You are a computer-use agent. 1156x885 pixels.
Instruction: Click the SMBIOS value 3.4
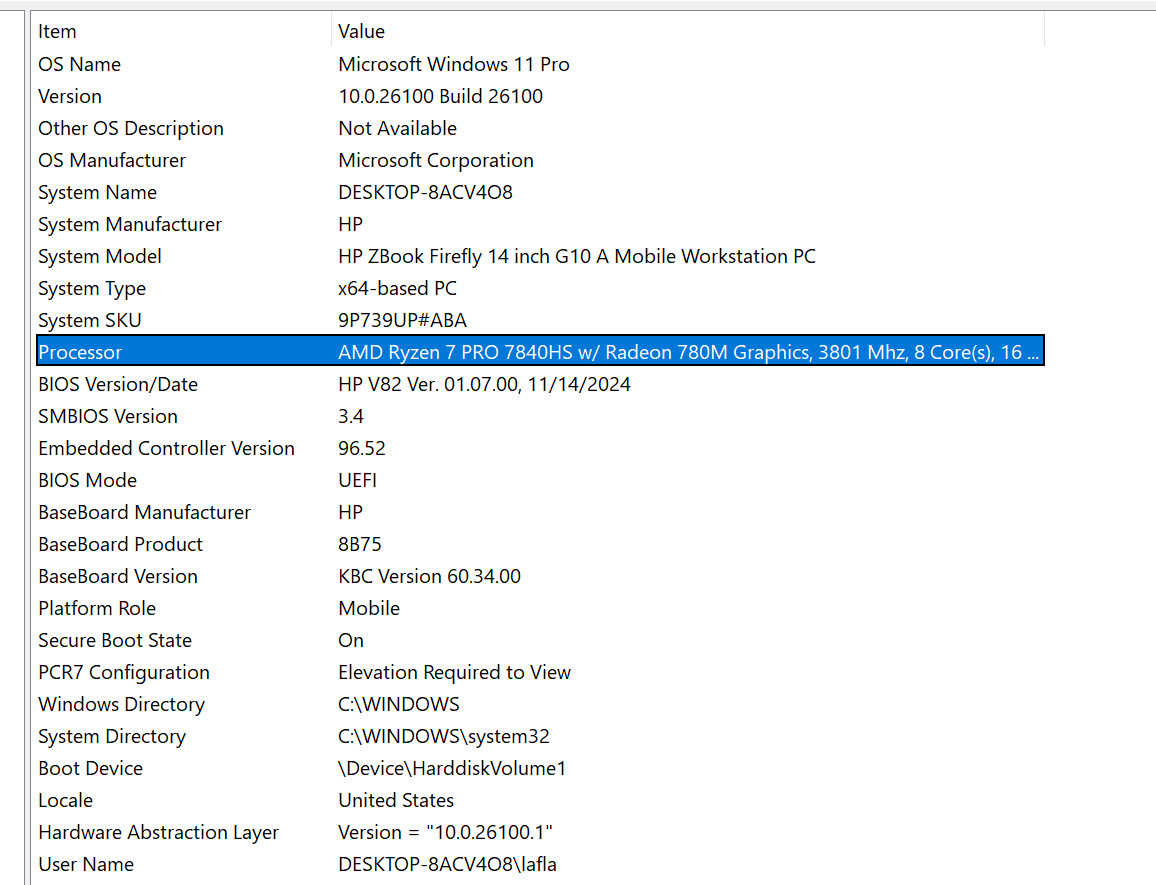[351, 417]
